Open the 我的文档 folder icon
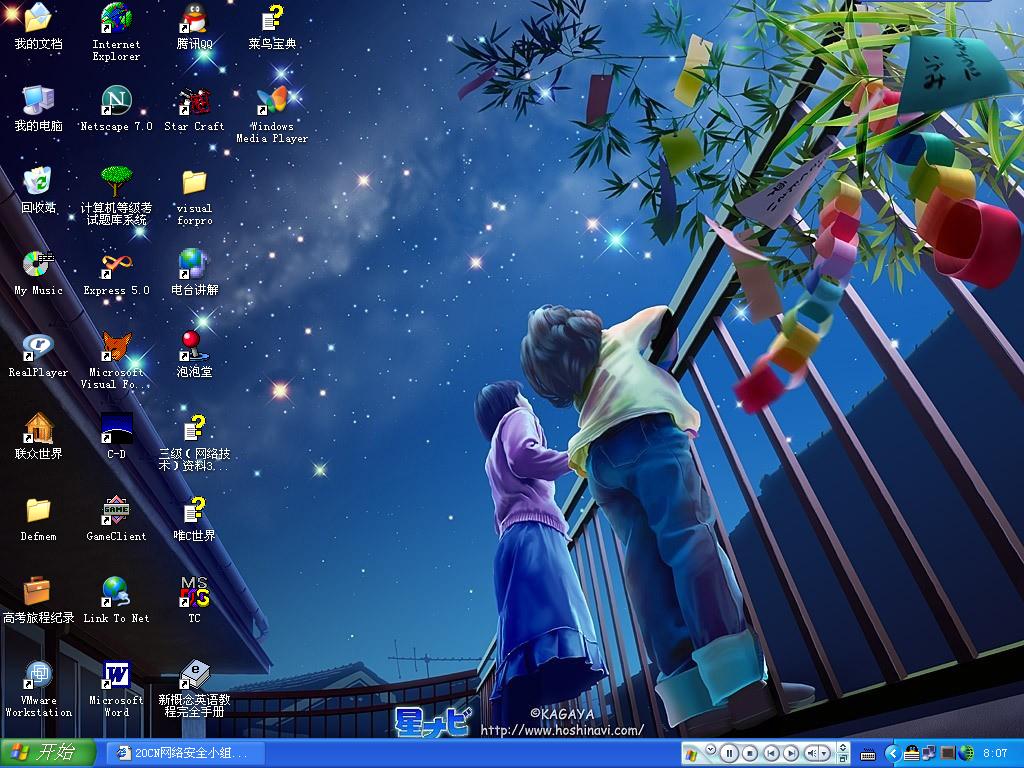 point(38,26)
